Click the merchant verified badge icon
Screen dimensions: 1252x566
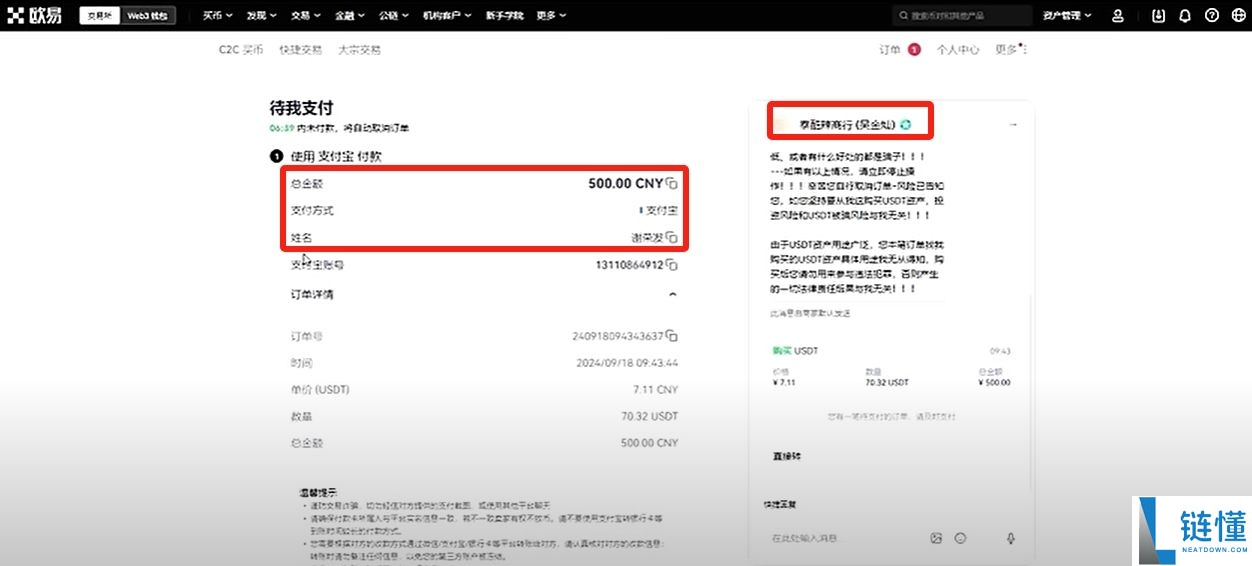905,124
